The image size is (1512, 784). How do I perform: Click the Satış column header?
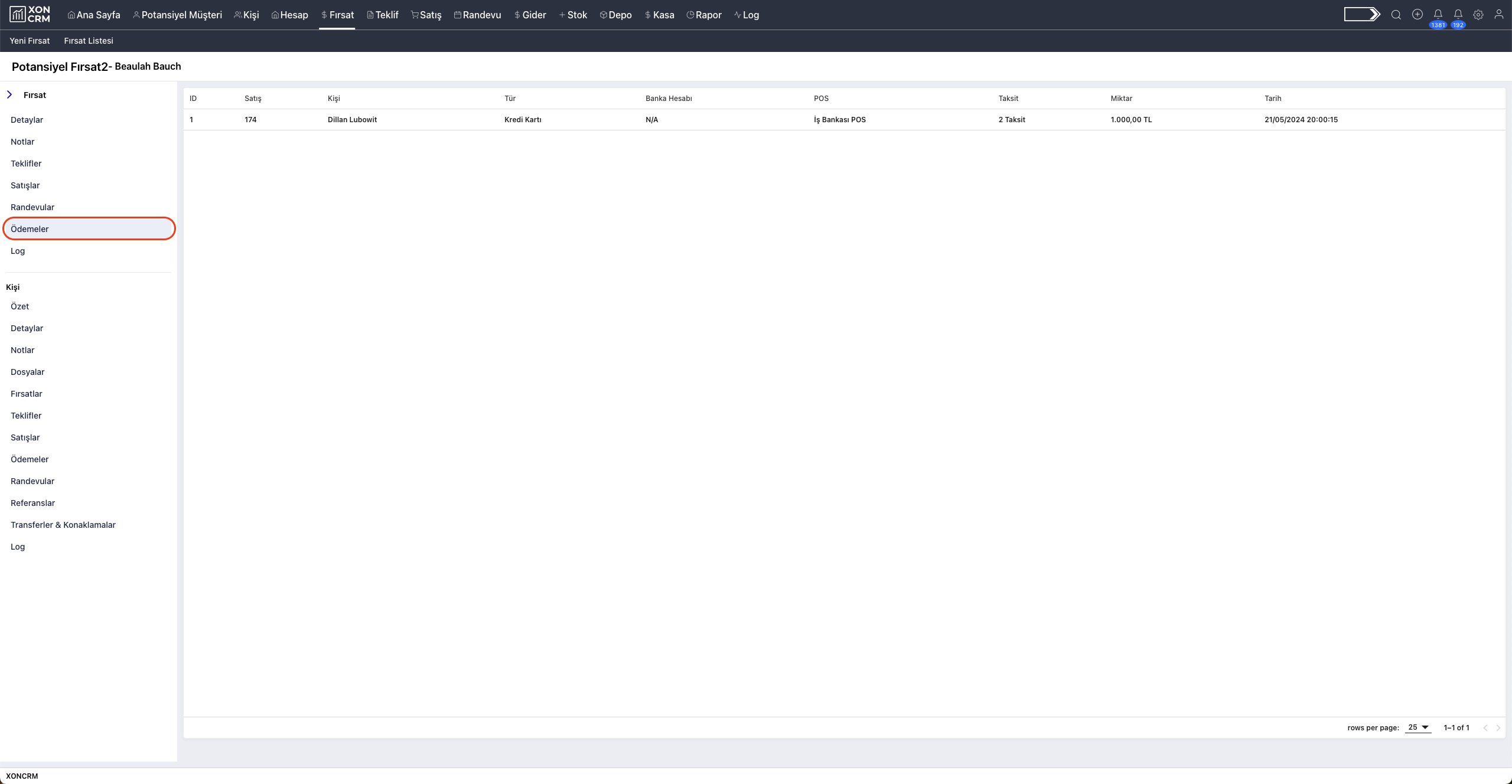[x=253, y=99]
